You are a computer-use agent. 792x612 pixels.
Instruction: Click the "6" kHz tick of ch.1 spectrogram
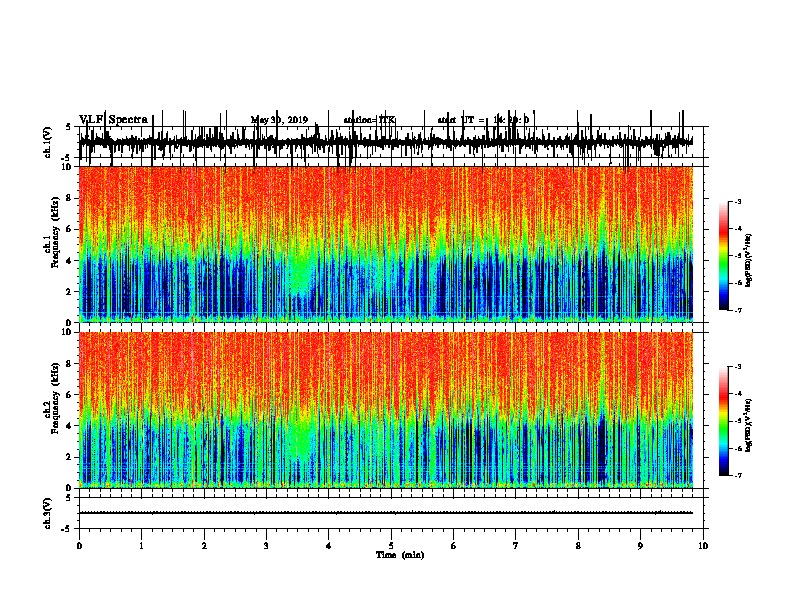tap(69, 229)
